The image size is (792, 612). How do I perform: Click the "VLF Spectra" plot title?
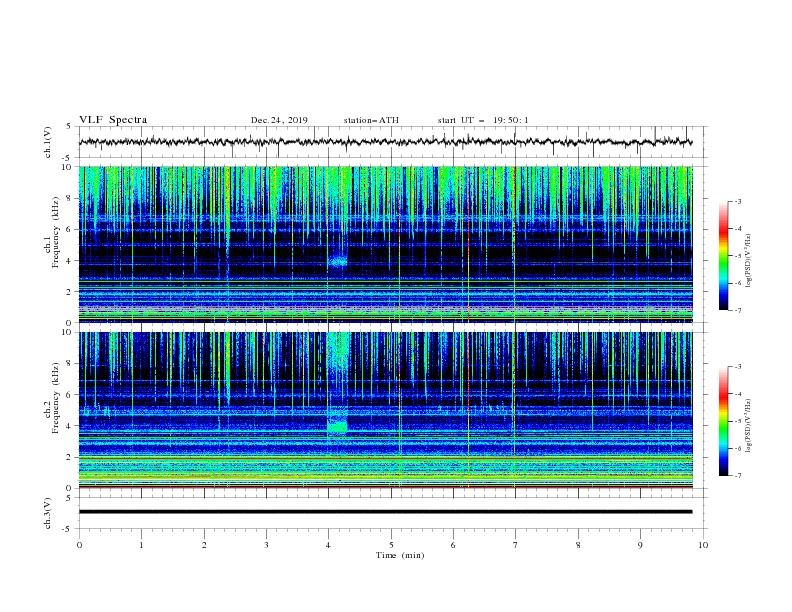113,120
